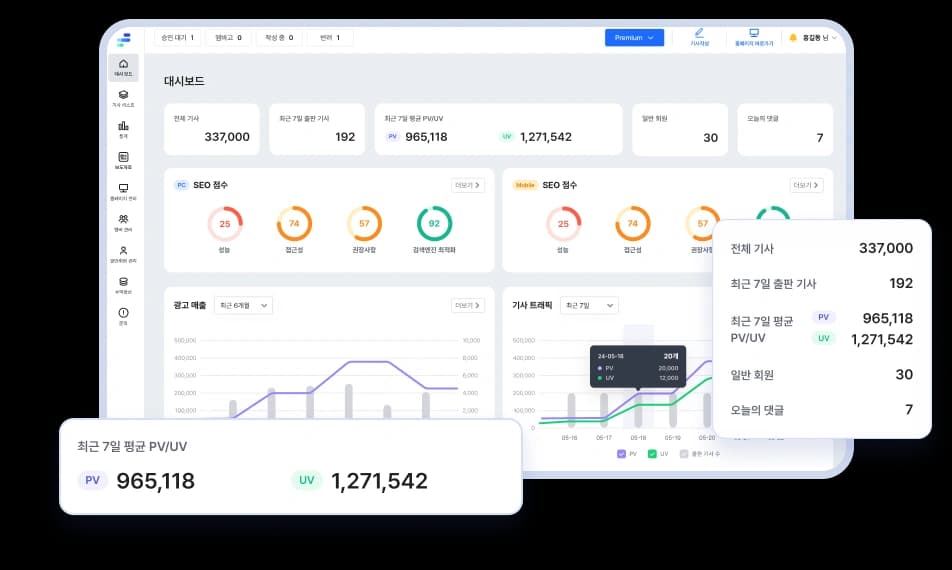Click the notification bell icon
Screen dimensions: 952x570
793,38
